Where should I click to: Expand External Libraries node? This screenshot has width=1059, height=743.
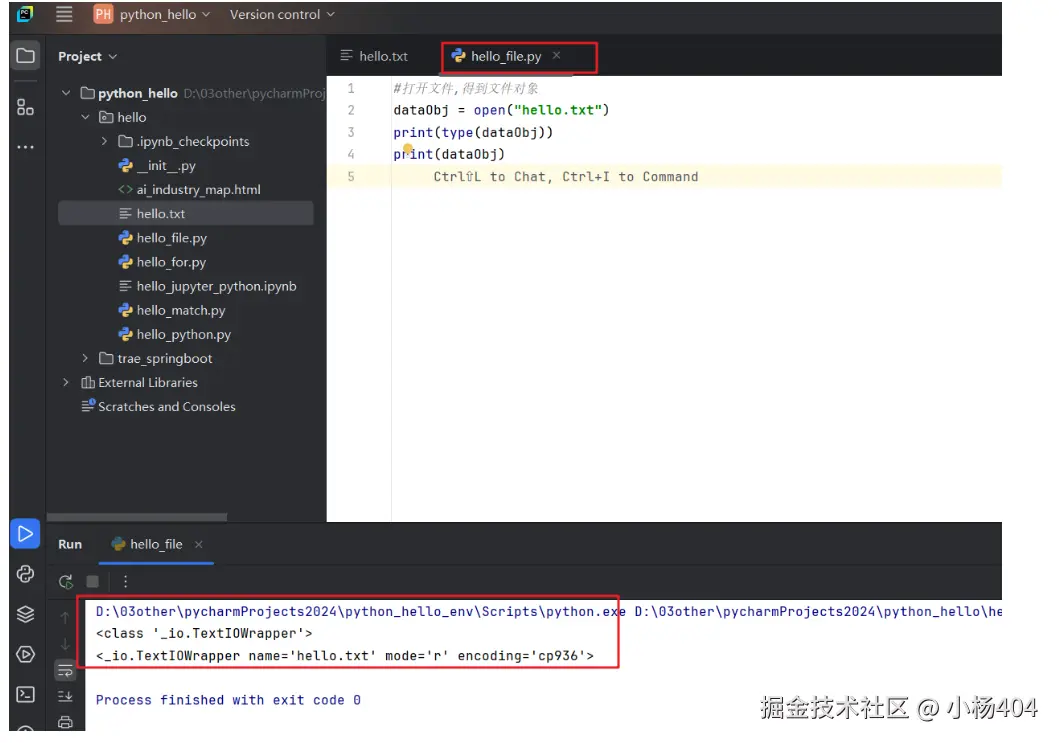coord(66,382)
